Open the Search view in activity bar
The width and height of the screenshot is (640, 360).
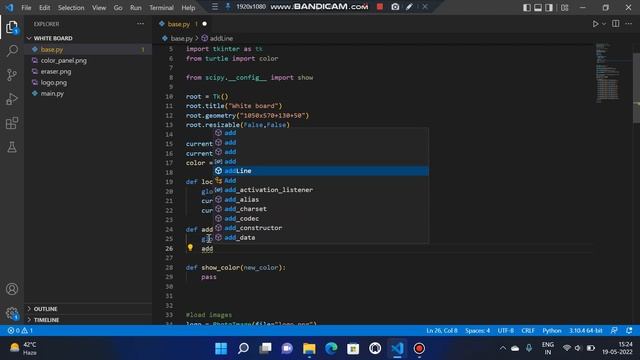[x=12, y=51]
